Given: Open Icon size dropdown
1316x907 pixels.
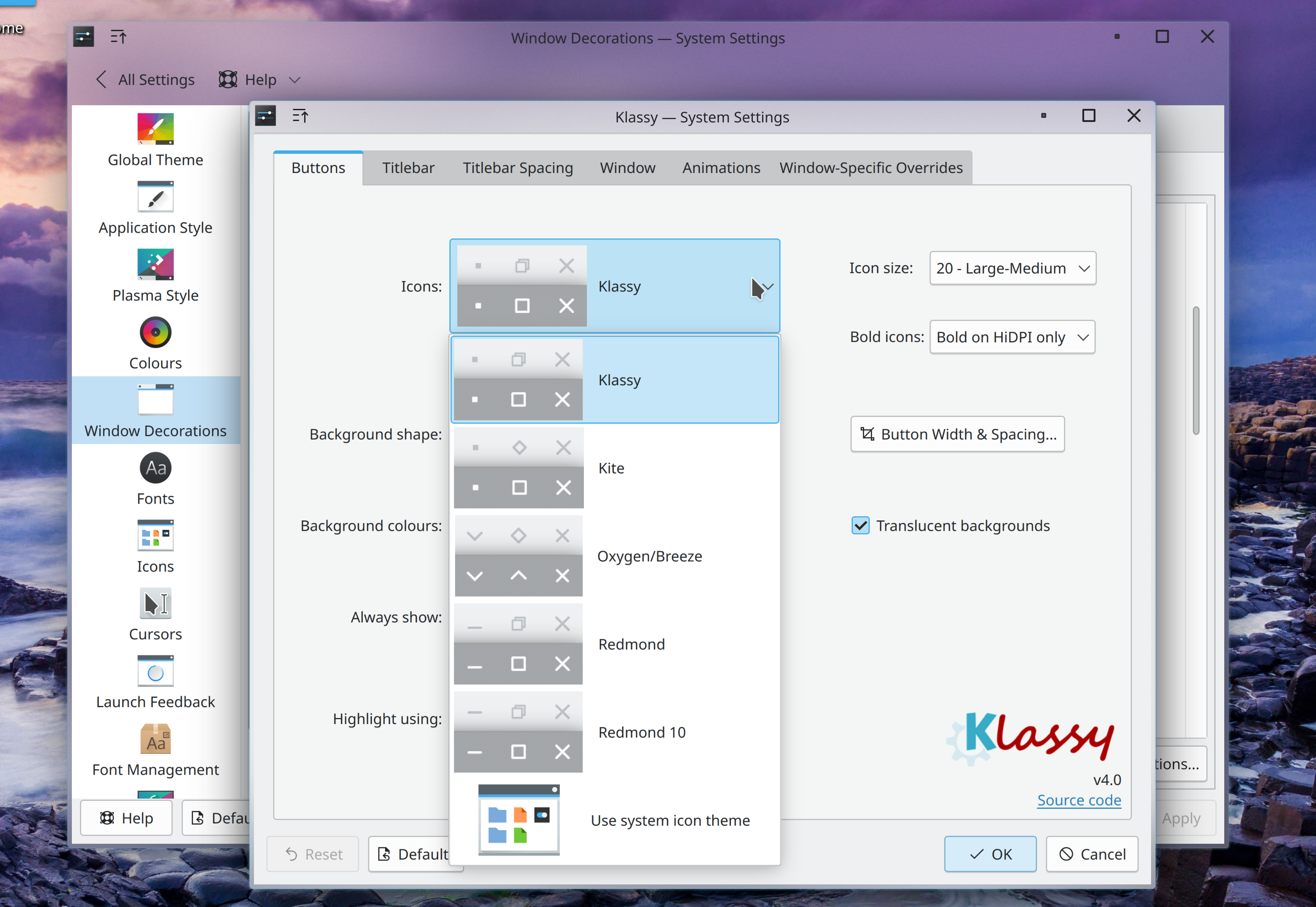Looking at the screenshot, I should pos(1012,268).
